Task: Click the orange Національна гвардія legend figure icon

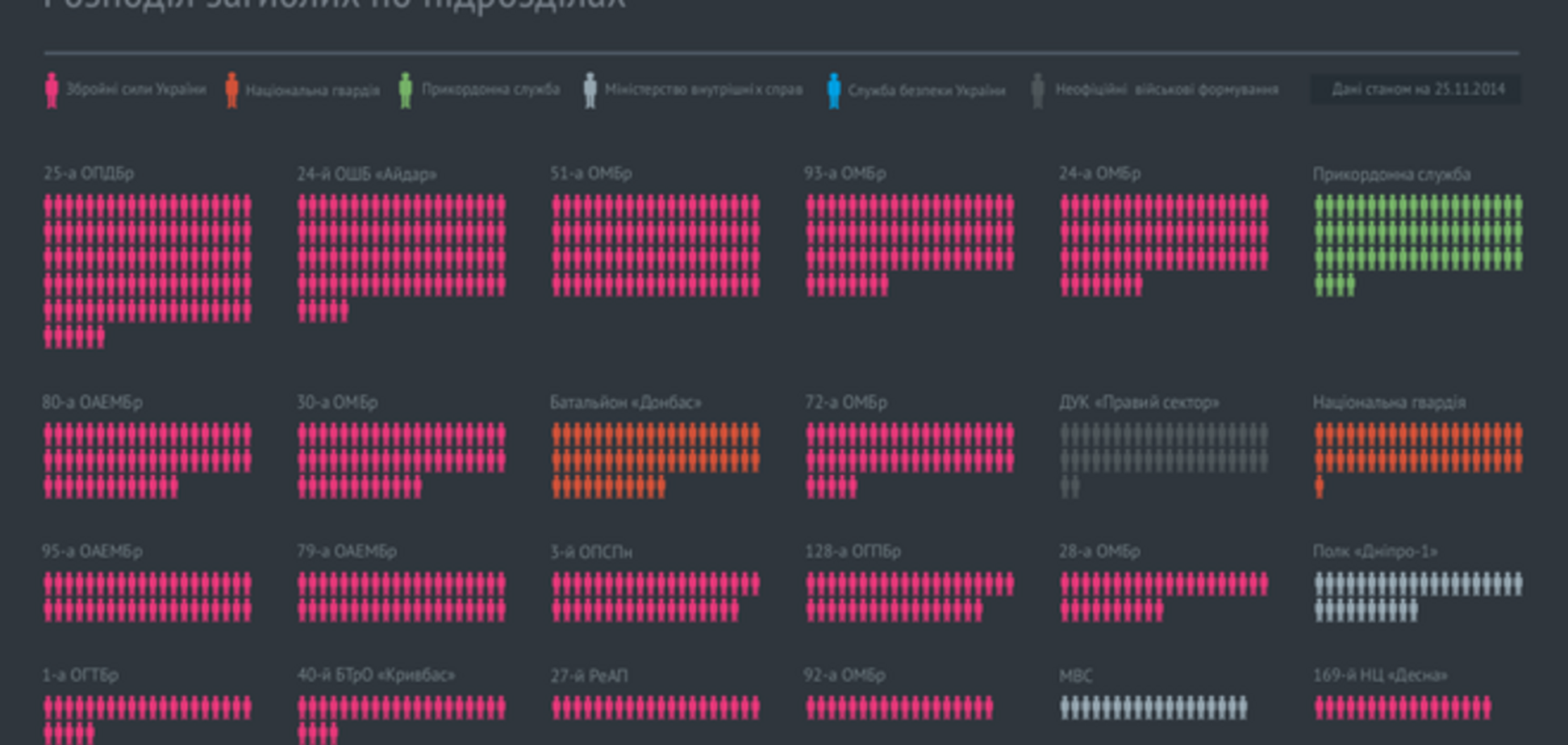Action: (x=231, y=89)
